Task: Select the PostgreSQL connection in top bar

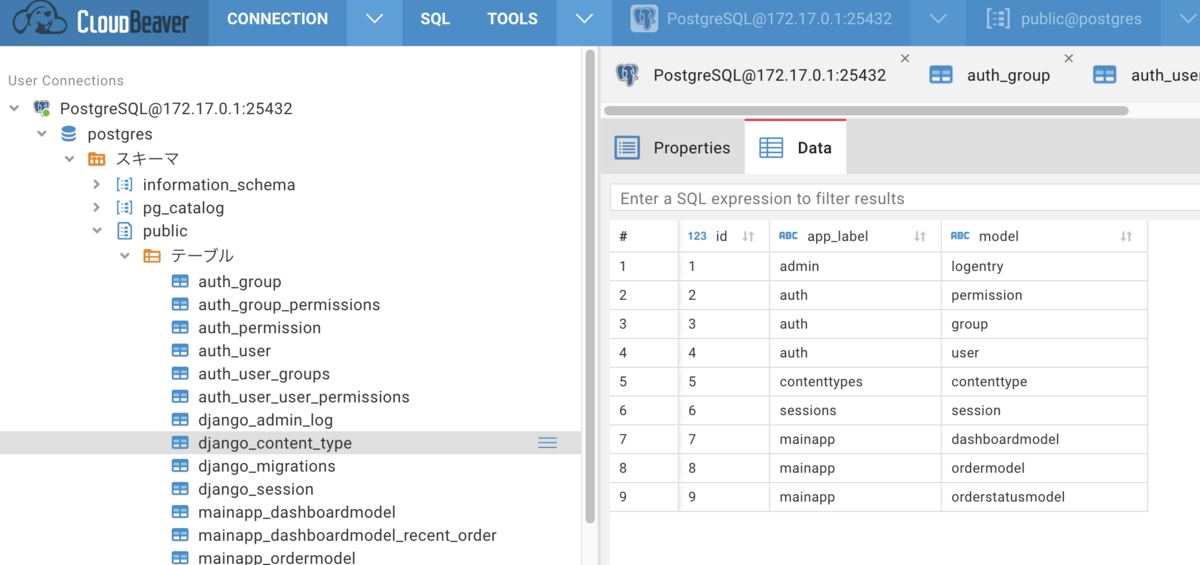Action: click(762, 19)
